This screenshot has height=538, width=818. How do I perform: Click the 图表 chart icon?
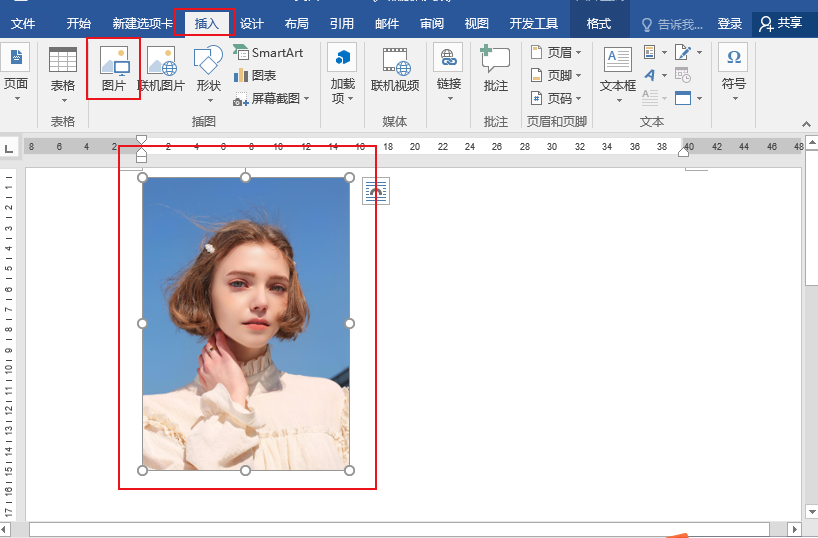255,75
